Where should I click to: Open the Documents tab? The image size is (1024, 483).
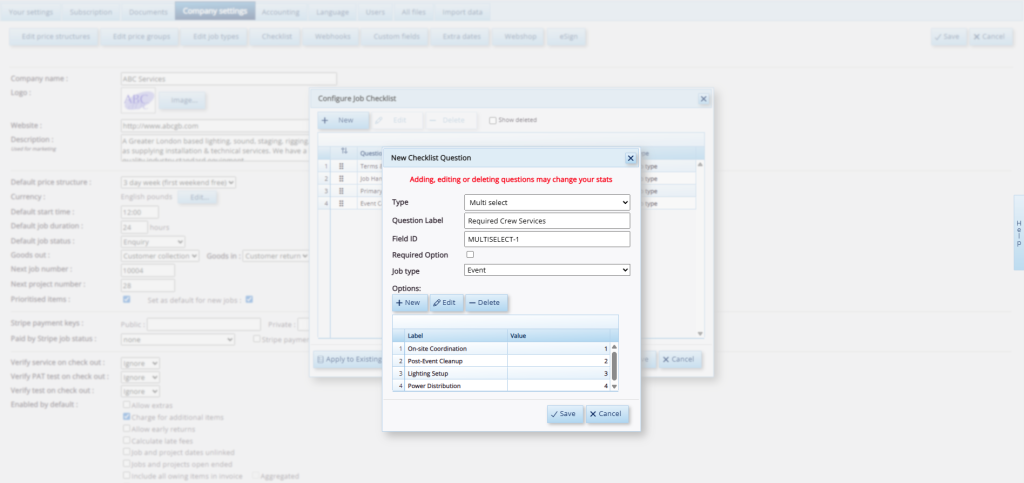(x=148, y=12)
